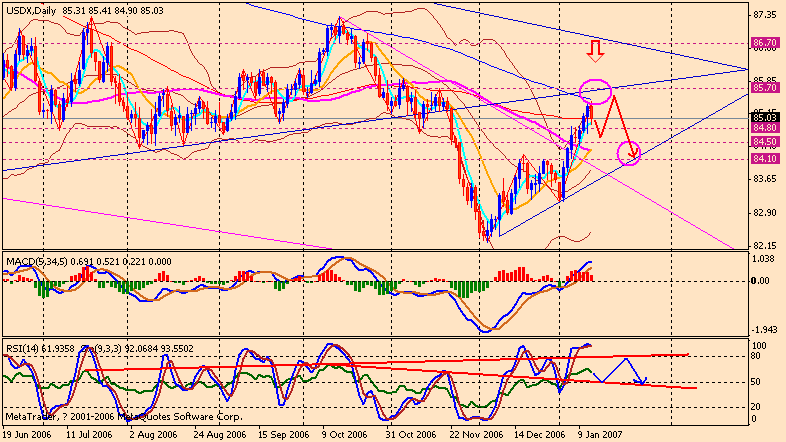
Task: Select the upper magenta ellipse near 85.70
Action: coord(595,91)
